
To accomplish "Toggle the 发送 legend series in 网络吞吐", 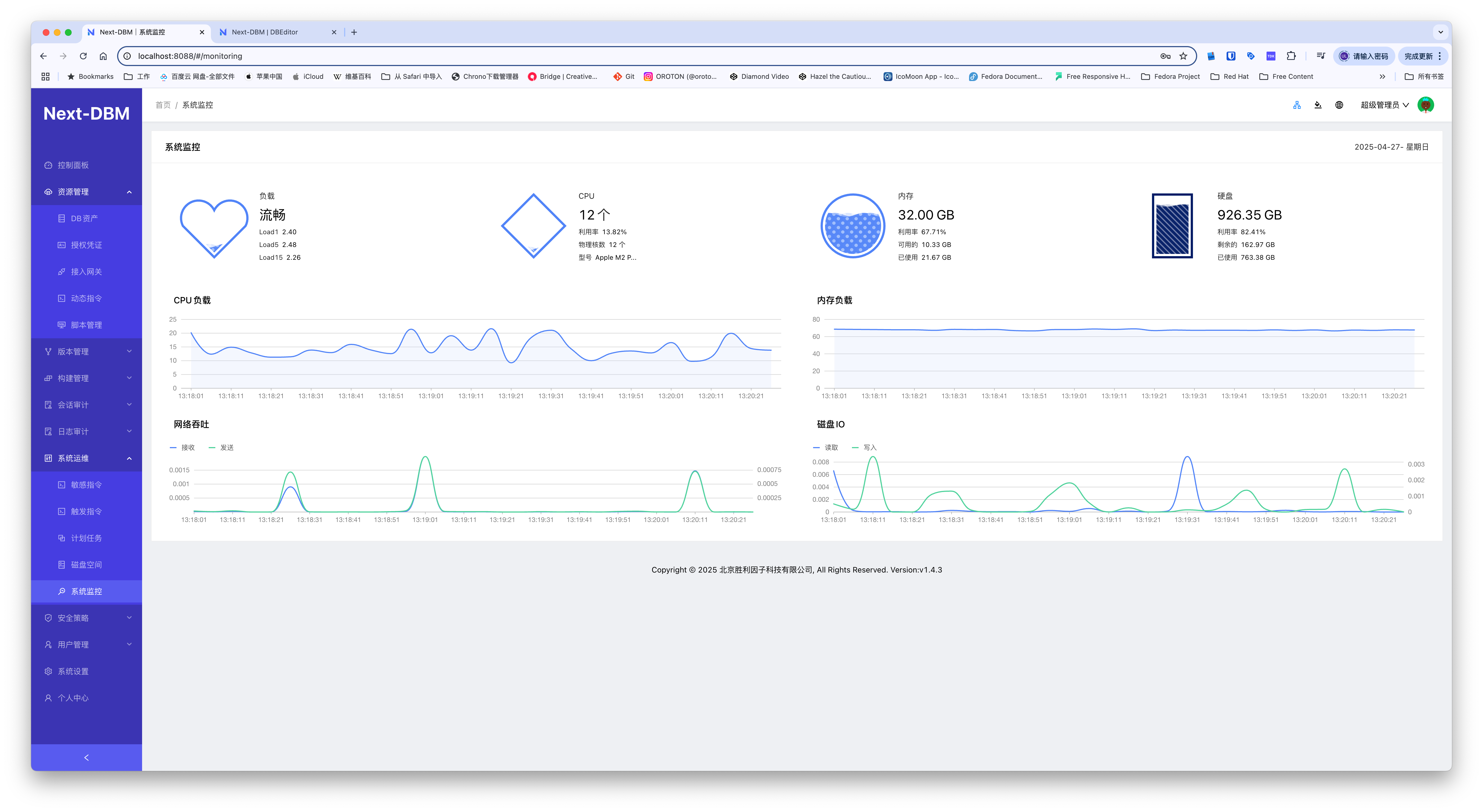I will (x=222, y=447).
